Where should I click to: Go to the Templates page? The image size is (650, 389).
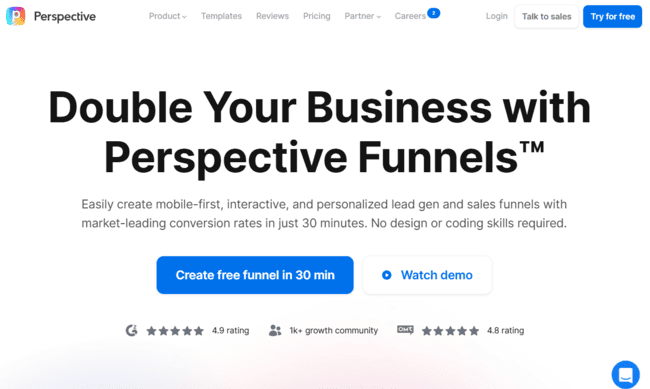click(221, 16)
